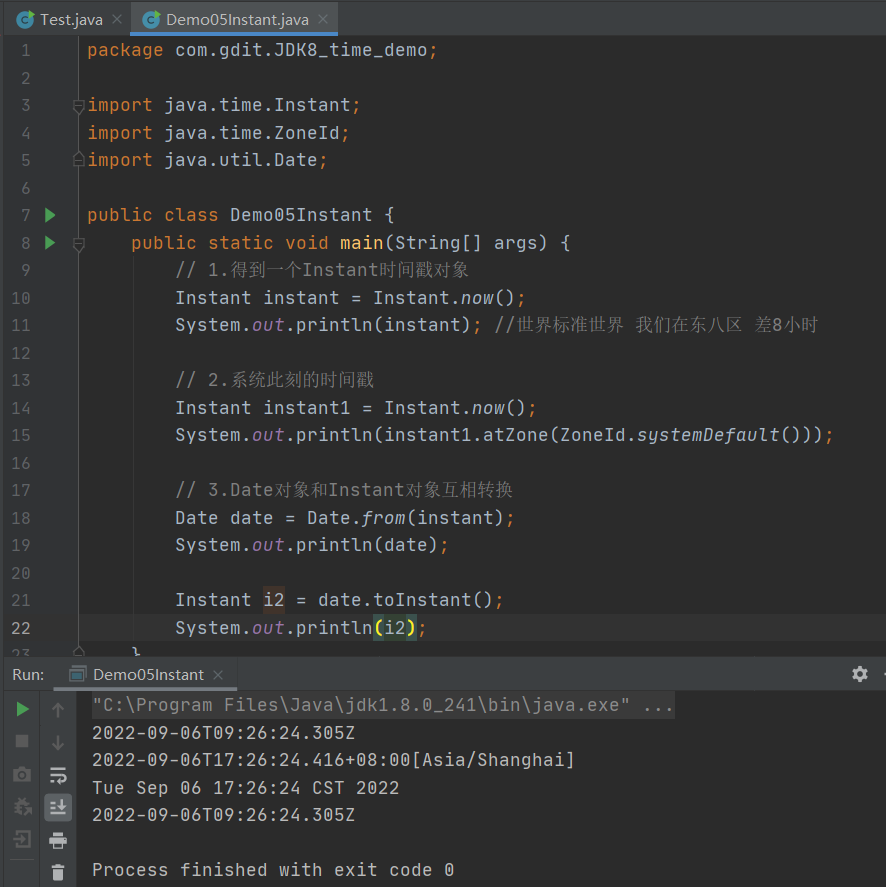Clear all console output with the trash icon
The width and height of the screenshot is (886, 887).
point(58,873)
